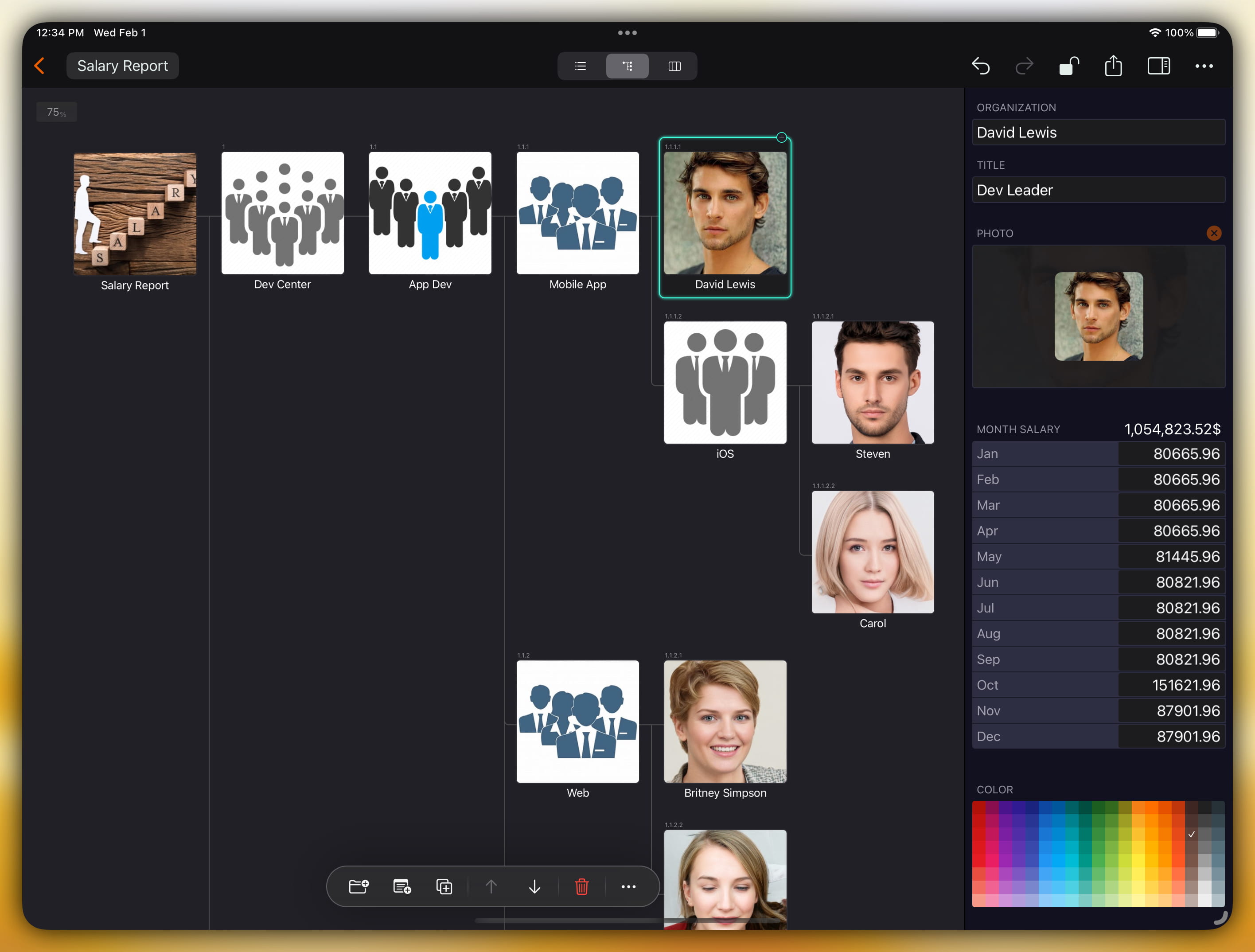Open bottom toolbar more options ellipsis

pyautogui.click(x=628, y=886)
